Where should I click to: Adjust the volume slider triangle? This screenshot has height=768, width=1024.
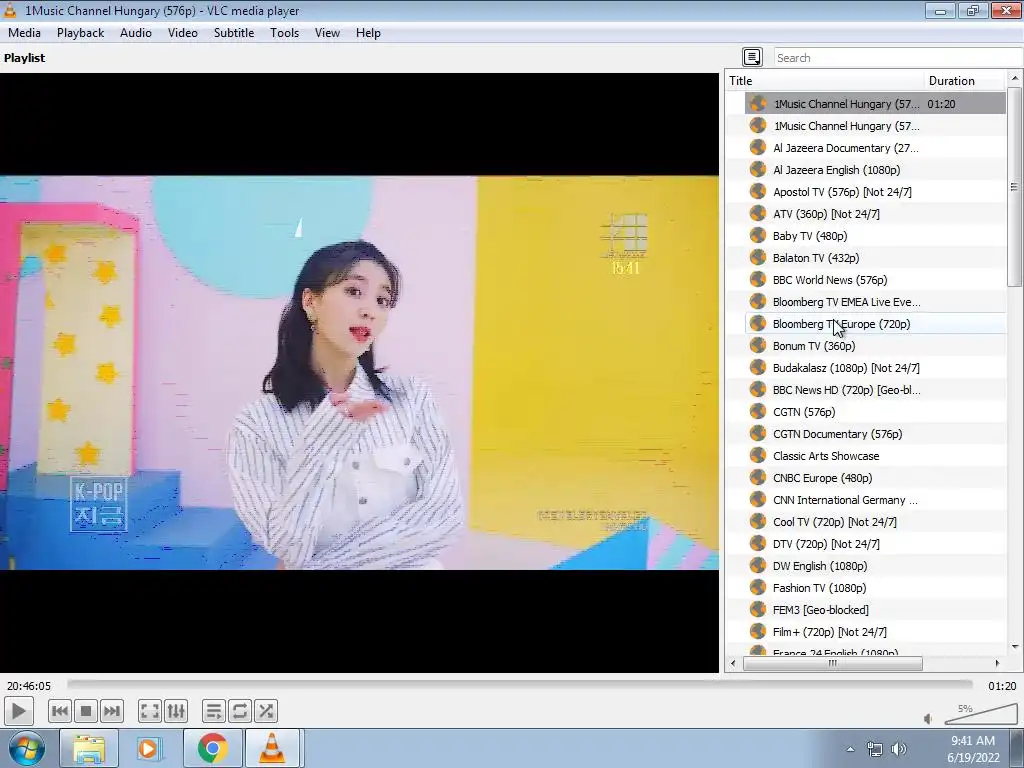click(980, 714)
